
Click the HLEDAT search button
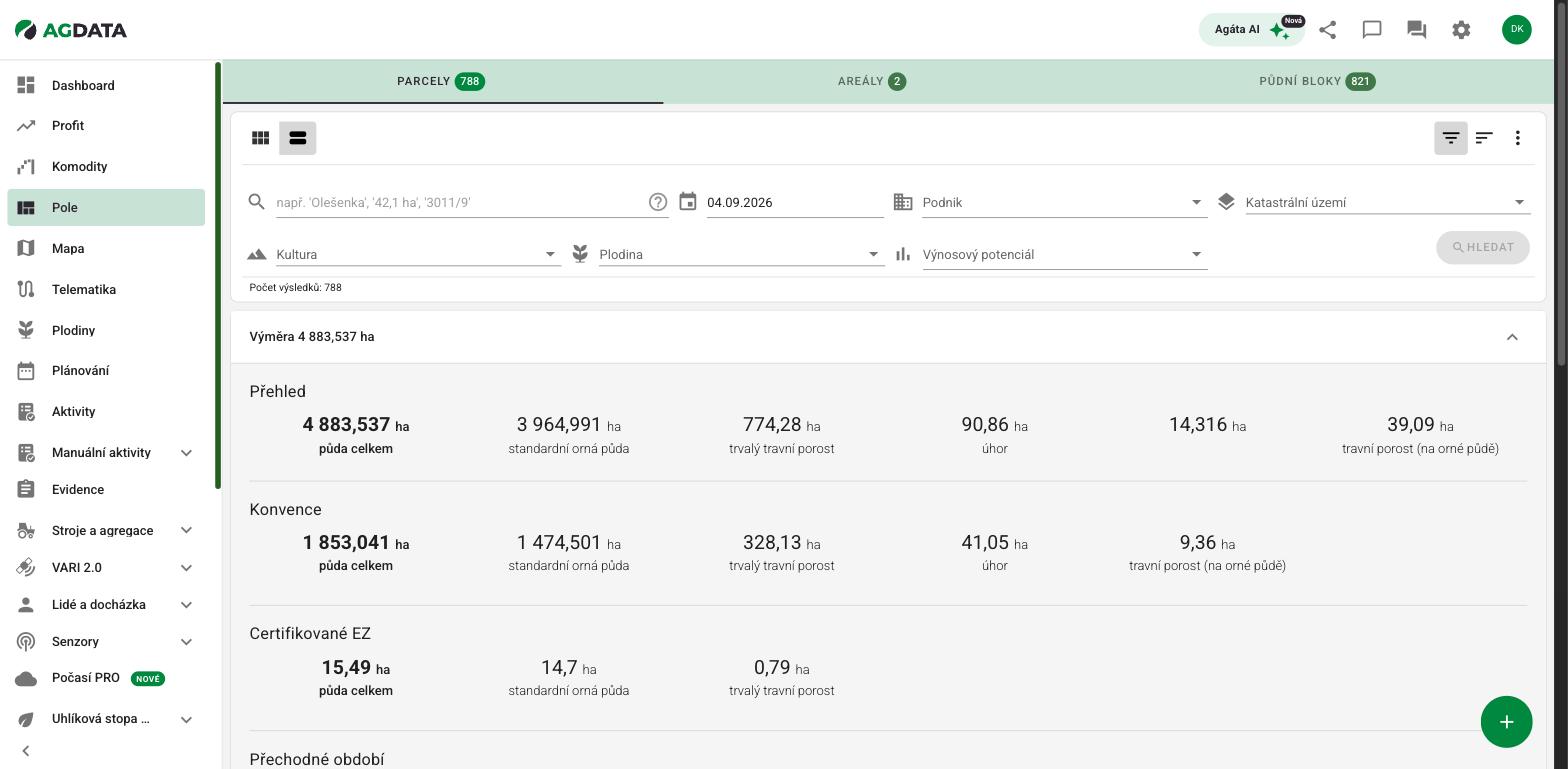point(1483,248)
